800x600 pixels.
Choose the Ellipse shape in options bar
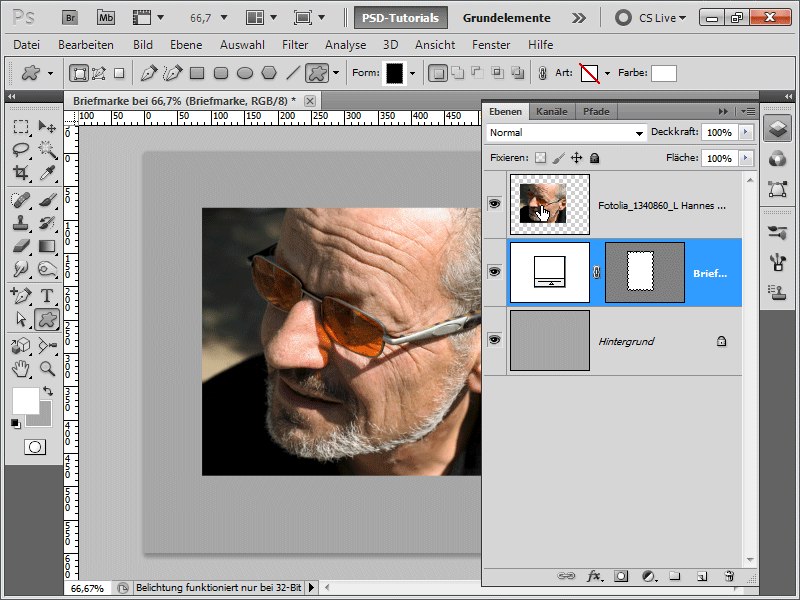[x=245, y=73]
